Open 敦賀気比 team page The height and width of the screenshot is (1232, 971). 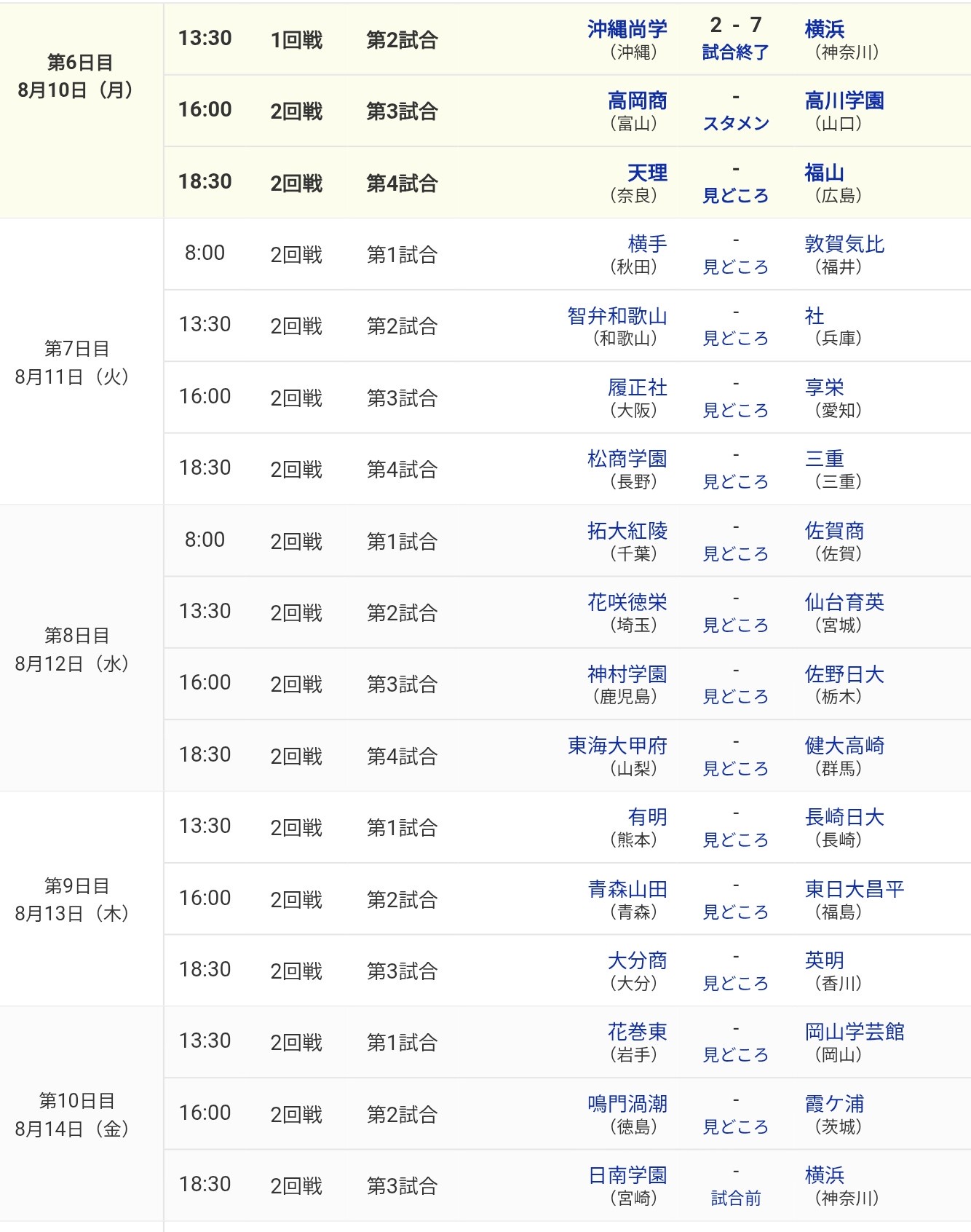844,244
